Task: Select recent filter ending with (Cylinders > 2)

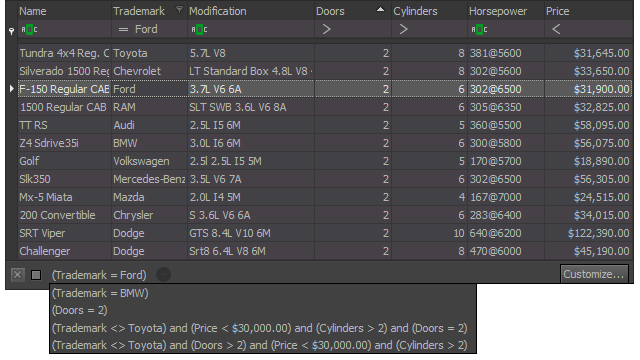Action: pyautogui.click(x=260, y=345)
